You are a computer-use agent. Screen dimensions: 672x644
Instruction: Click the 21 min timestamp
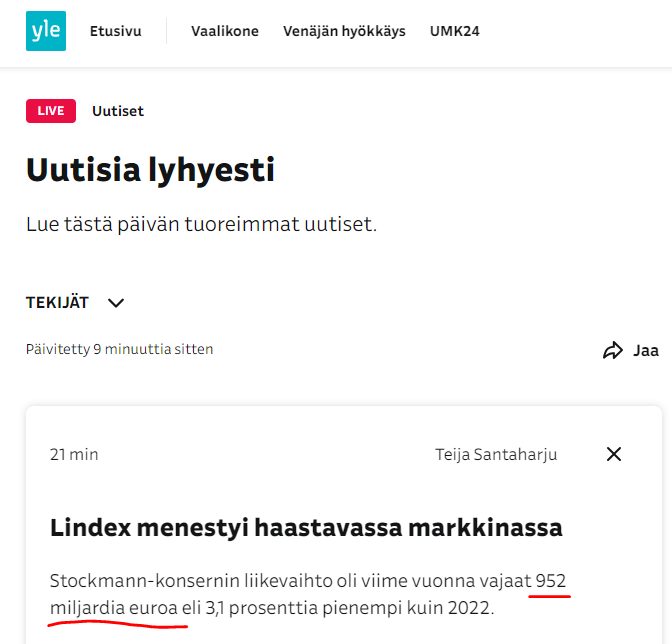[x=74, y=454]
